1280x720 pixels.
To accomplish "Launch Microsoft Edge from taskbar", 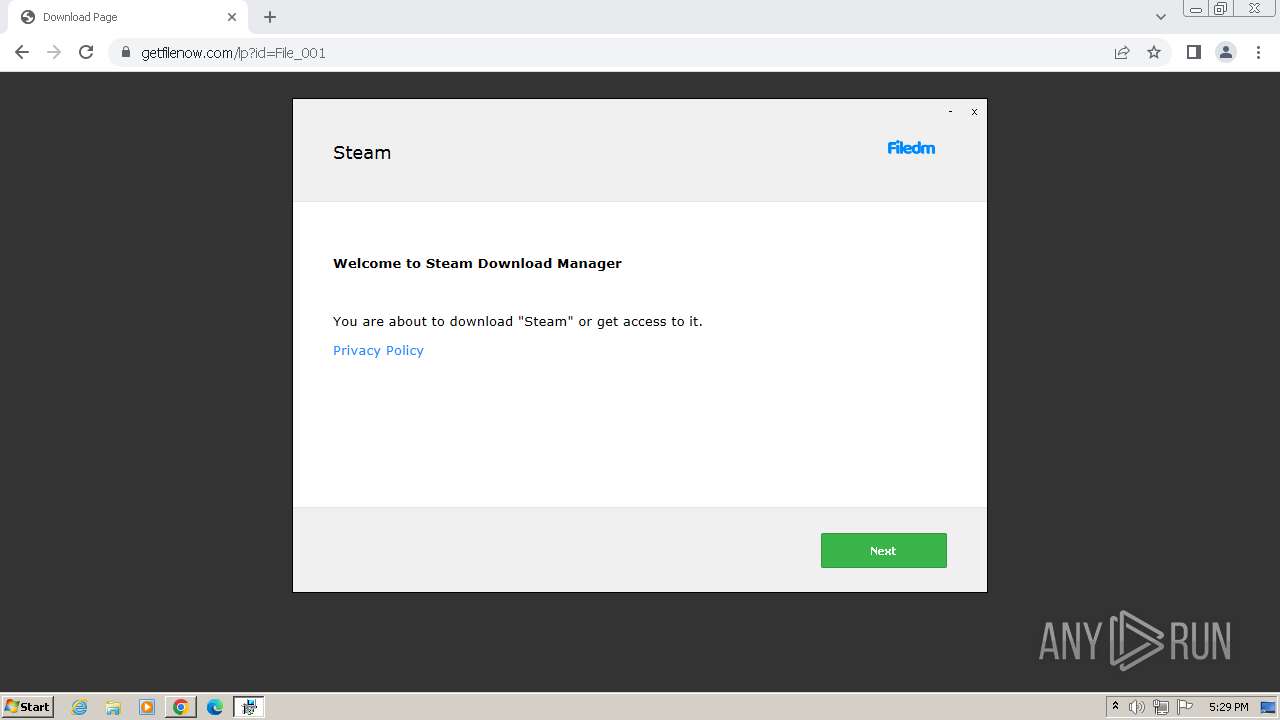I will (214, 707).
